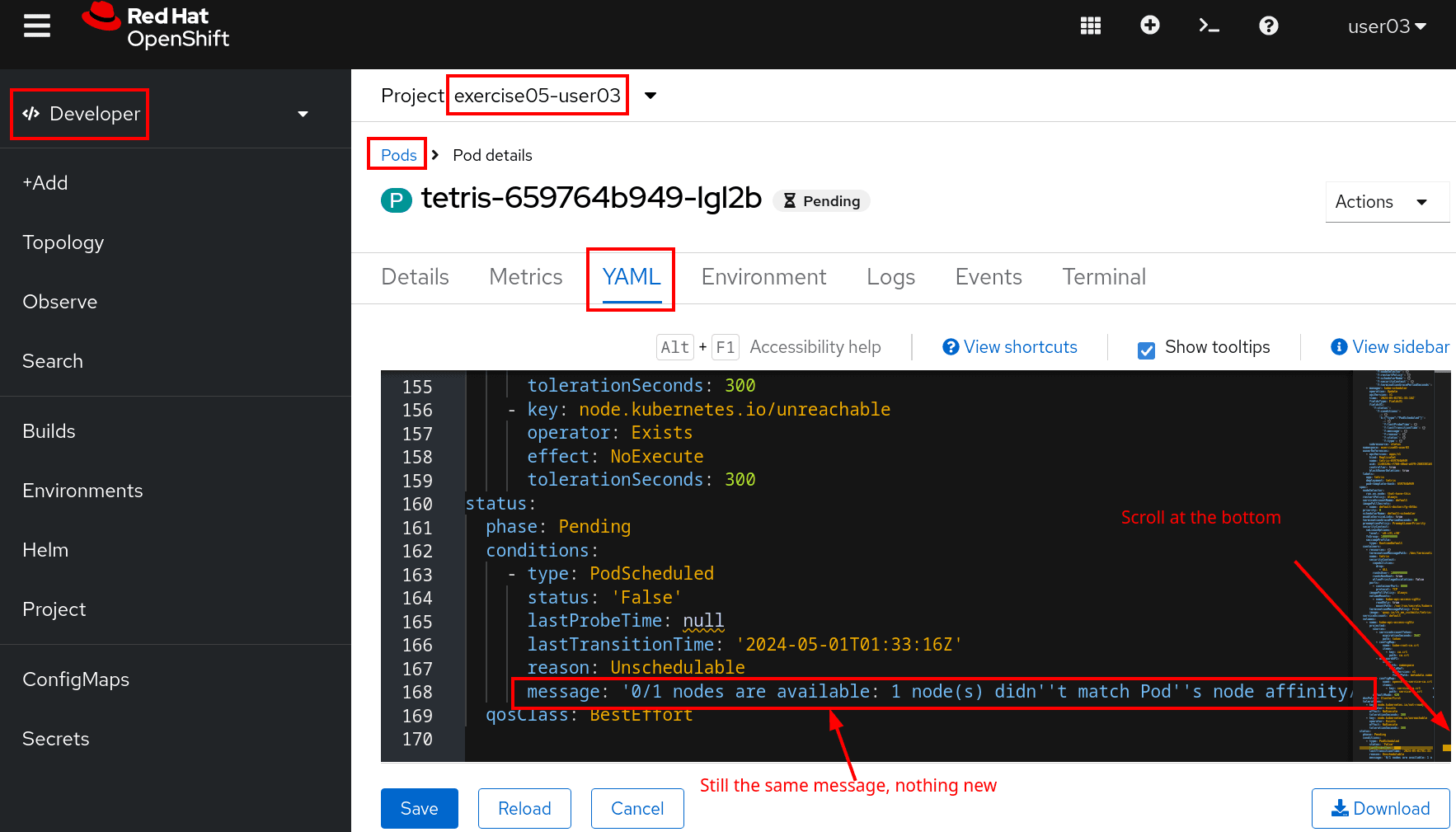Switch to the Environment tab
This screenshot has width=1456, height=832.
pyautogui.click(x=763, y=277)
